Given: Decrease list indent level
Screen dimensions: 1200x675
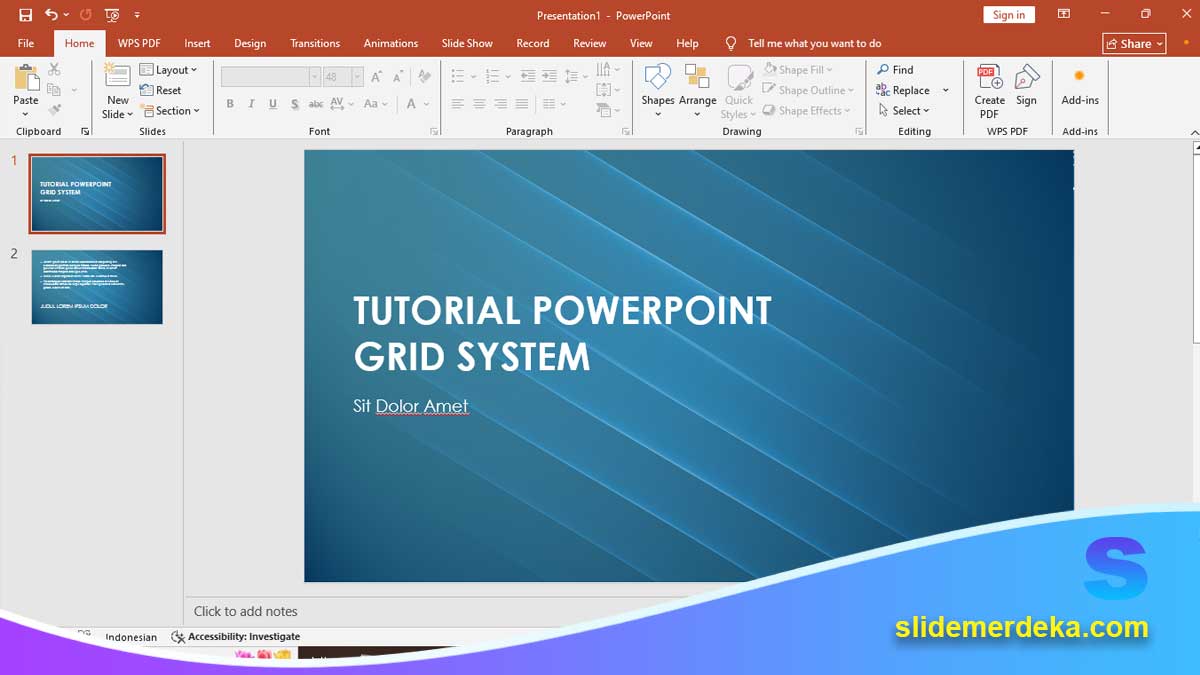Looking at the screenshot, I should coord(527,76).
